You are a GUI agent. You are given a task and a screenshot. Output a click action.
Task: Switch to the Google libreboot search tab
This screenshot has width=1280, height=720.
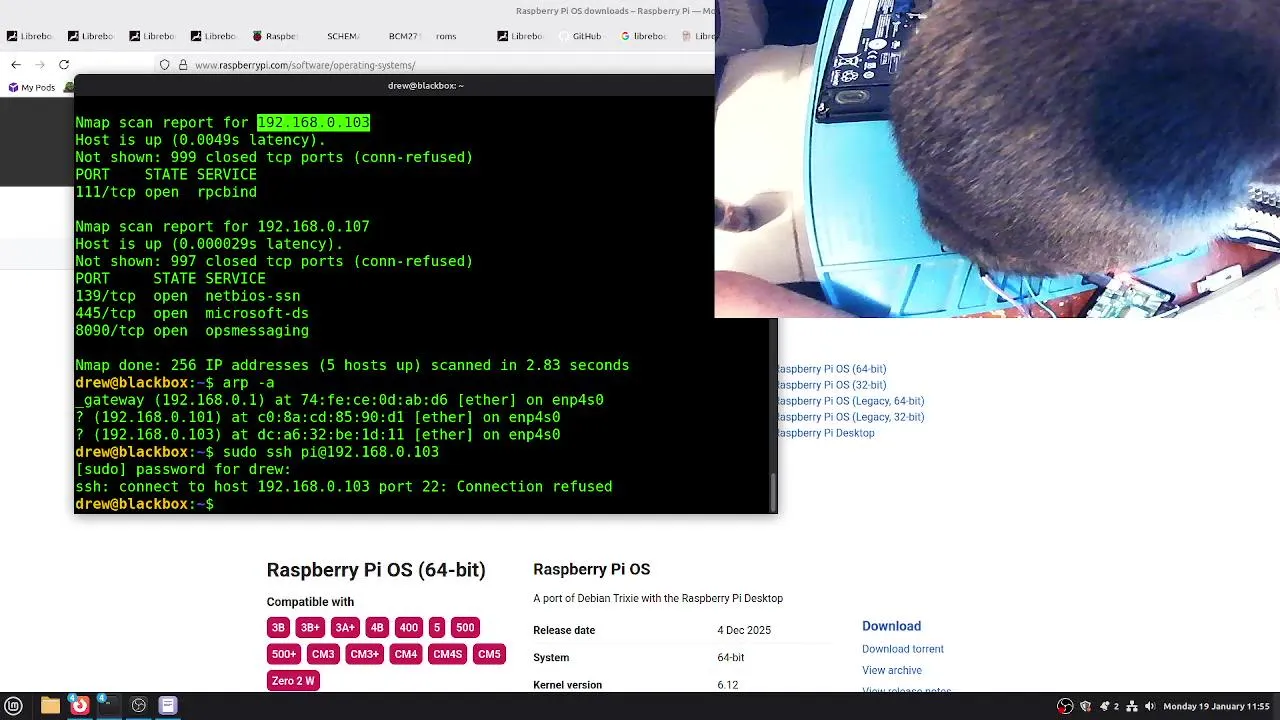[642, 36]
